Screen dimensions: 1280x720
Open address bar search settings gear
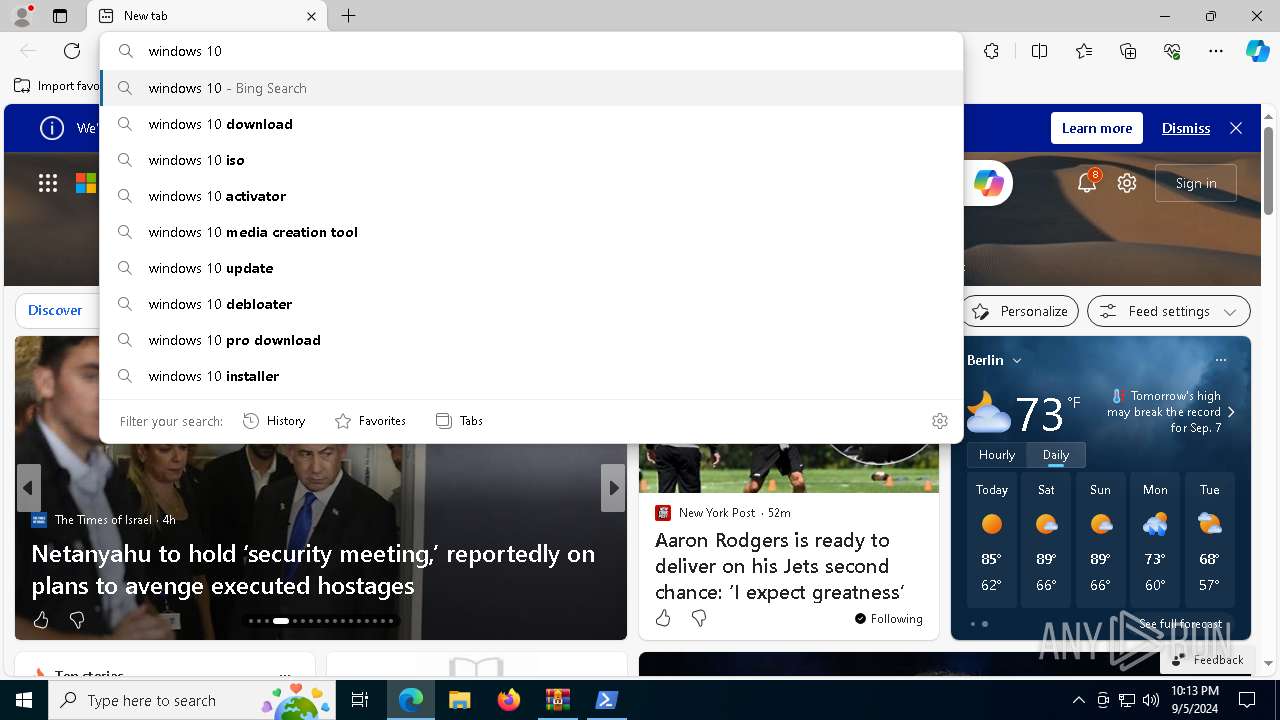click(939, 421)
